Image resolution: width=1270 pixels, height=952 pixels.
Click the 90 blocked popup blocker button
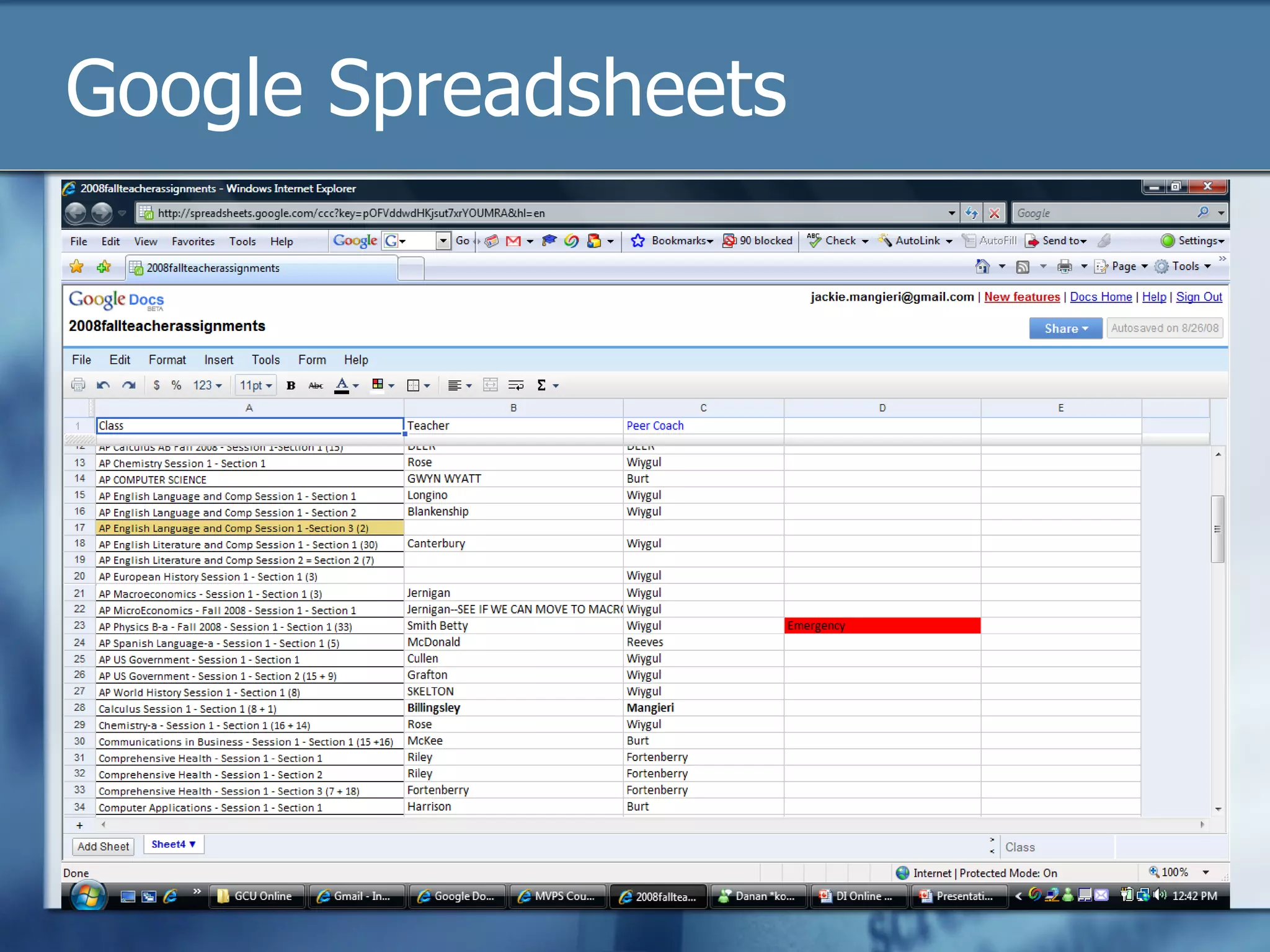(x=758, y=241)
